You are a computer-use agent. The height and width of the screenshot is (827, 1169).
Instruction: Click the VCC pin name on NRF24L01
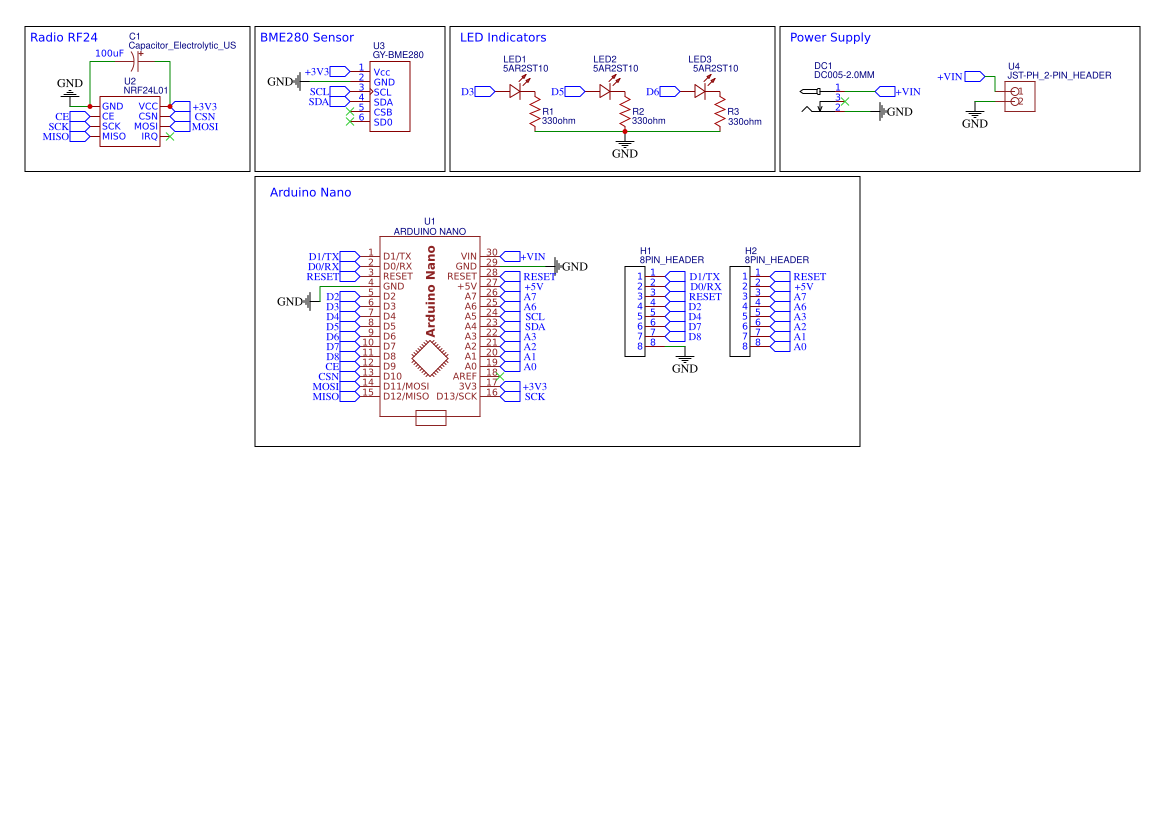(148, 107)
